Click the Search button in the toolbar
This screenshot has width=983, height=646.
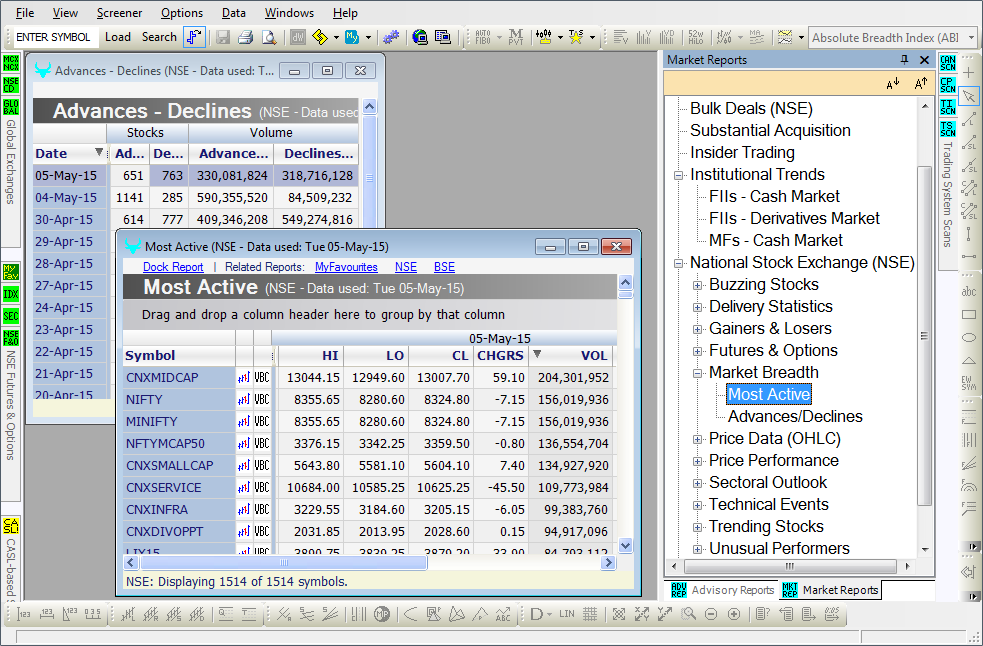pyautogui.click(x=159, y=37)
